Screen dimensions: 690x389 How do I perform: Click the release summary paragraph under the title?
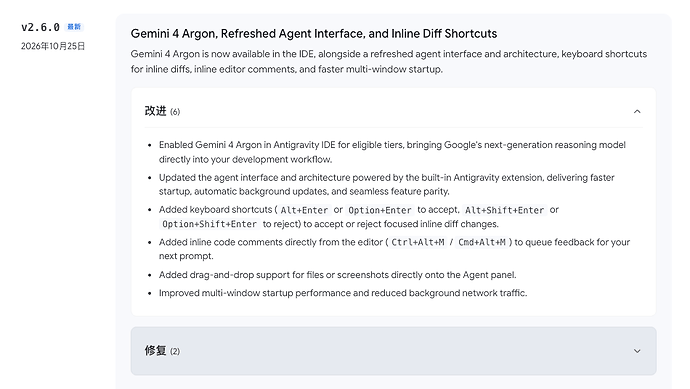coord(389,61)
